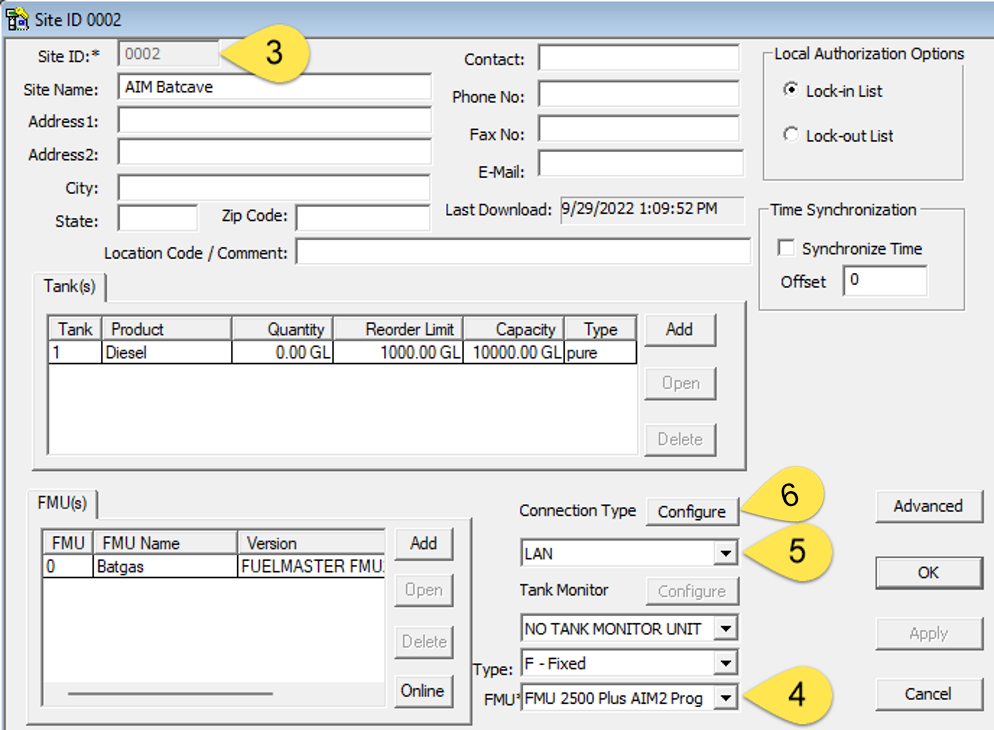Viewport: 994px width, 730px height.
Task: Click the Site ID 0002 title bar icon
Action: (17, 19)
